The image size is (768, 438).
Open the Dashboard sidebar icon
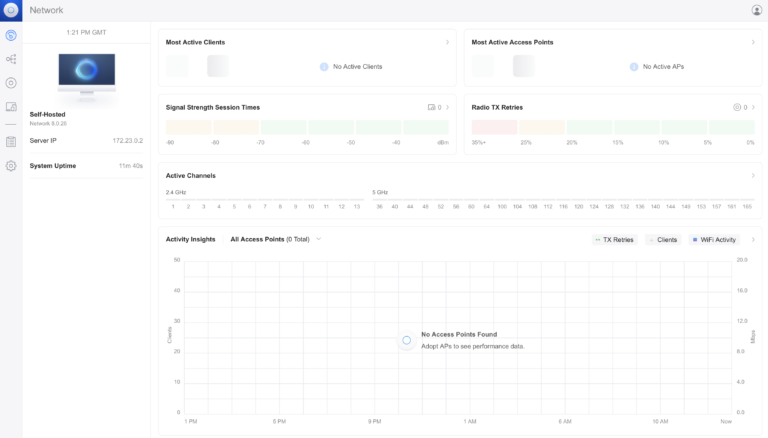click(11, 35)
